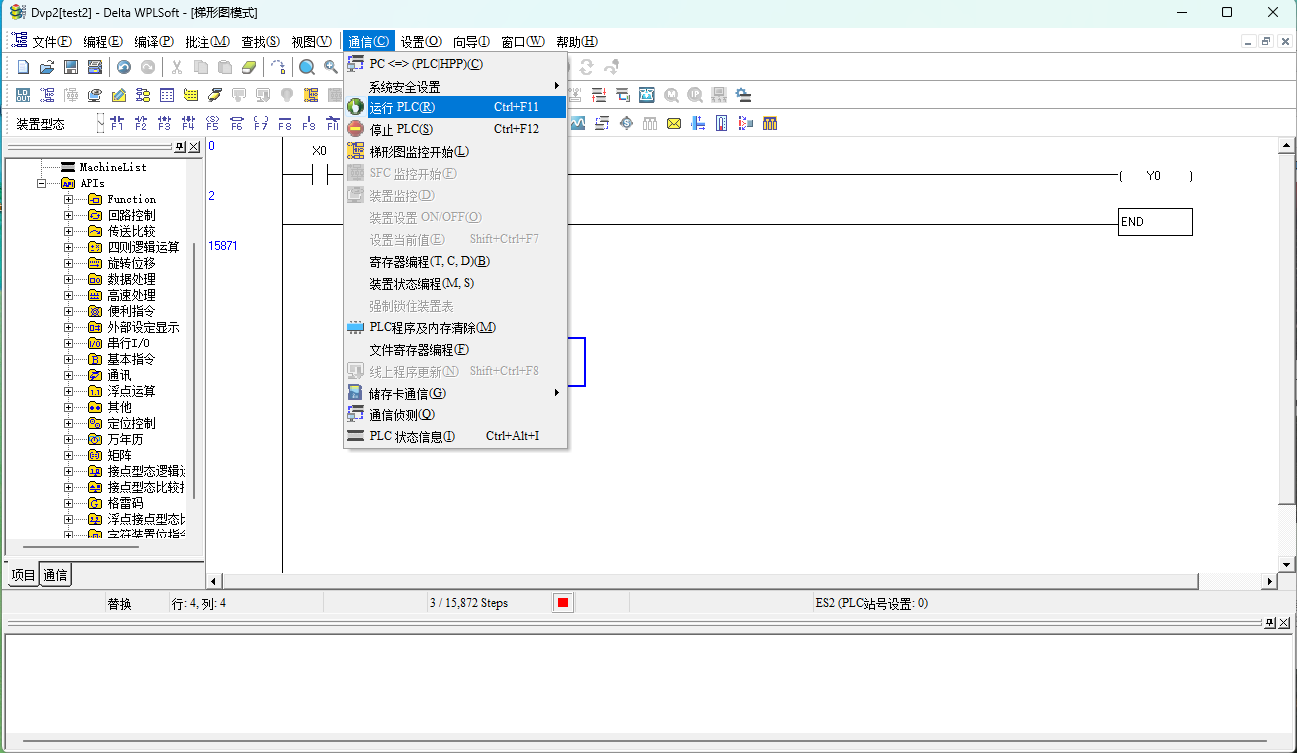Click the END instruction box
The width and height of the screenshot is (1297, 753).
[1155, 222]
